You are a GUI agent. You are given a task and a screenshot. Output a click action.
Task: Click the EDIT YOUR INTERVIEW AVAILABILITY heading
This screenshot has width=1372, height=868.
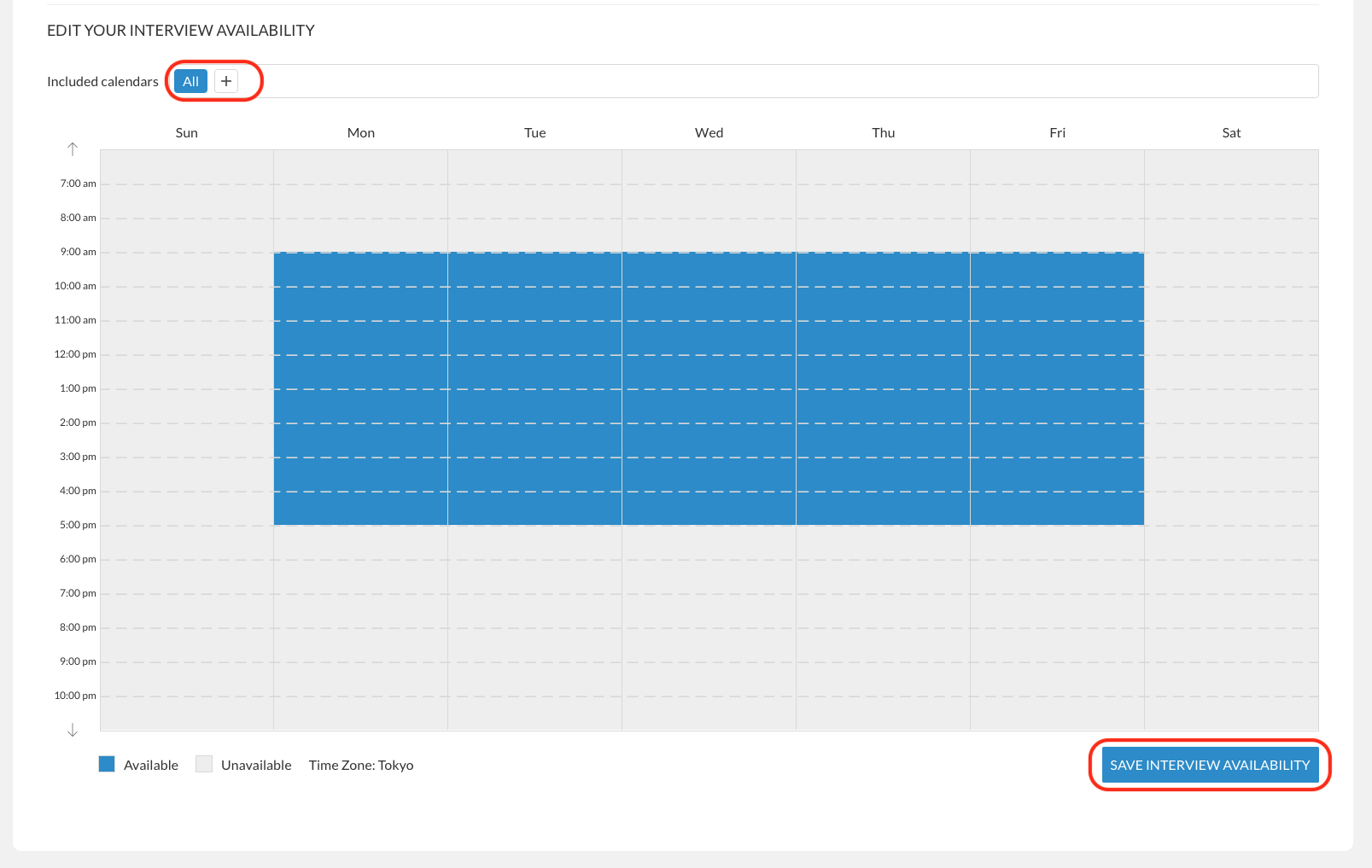[180, 30]
